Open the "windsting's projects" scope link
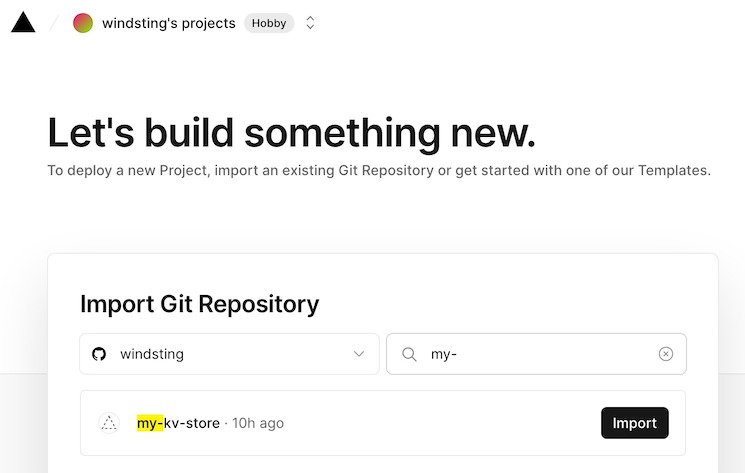745x473 pixels. pos(168,23)
